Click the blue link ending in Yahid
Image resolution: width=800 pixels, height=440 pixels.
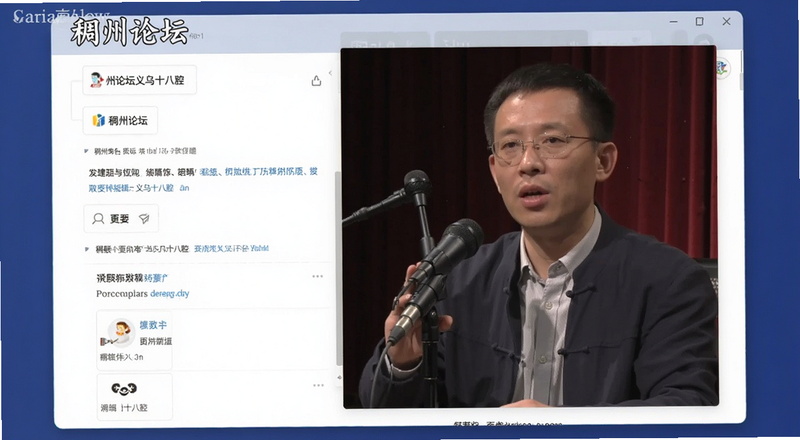point(231,249)
